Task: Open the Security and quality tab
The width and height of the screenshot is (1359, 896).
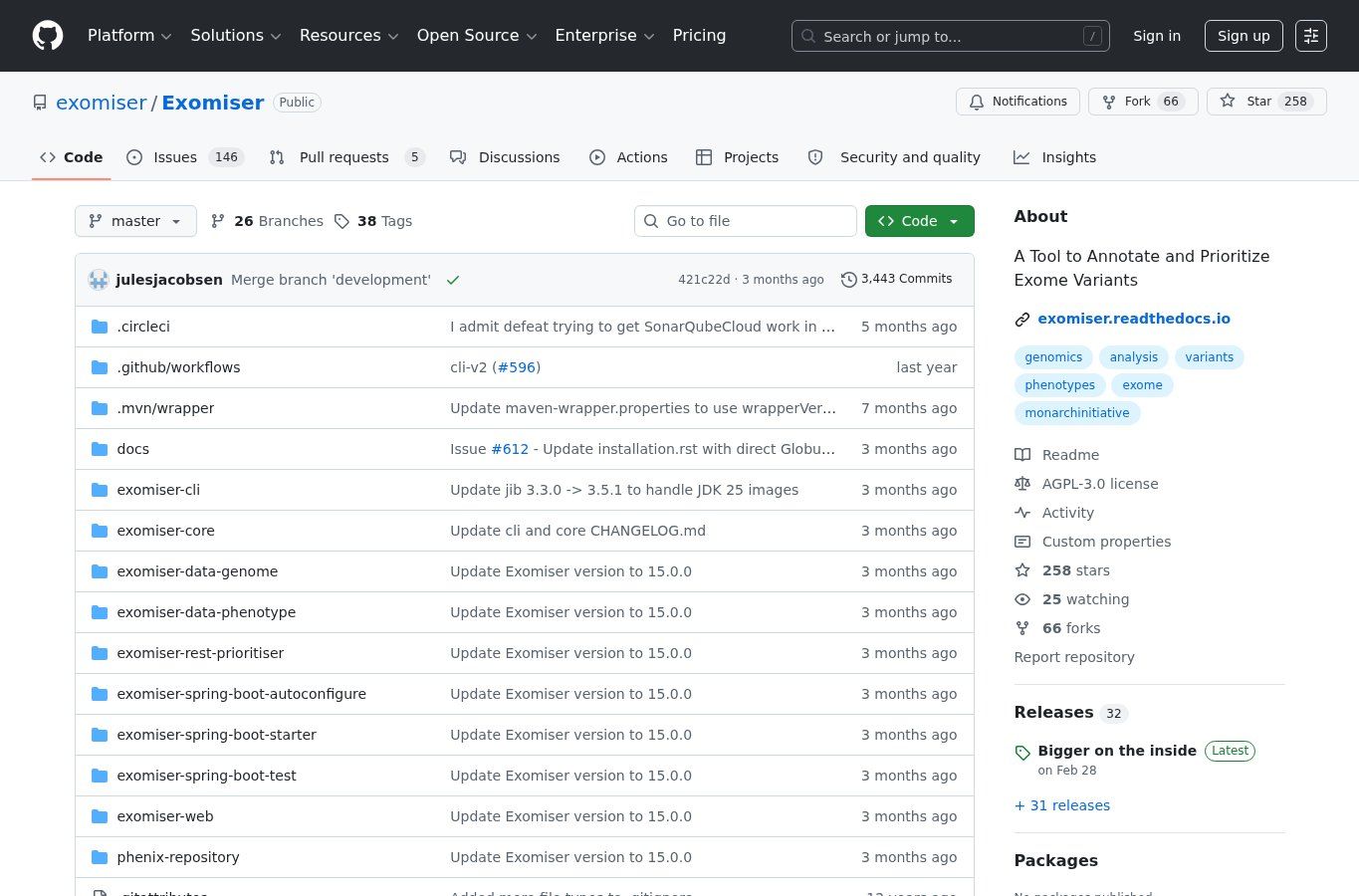Action: [894, 157]
